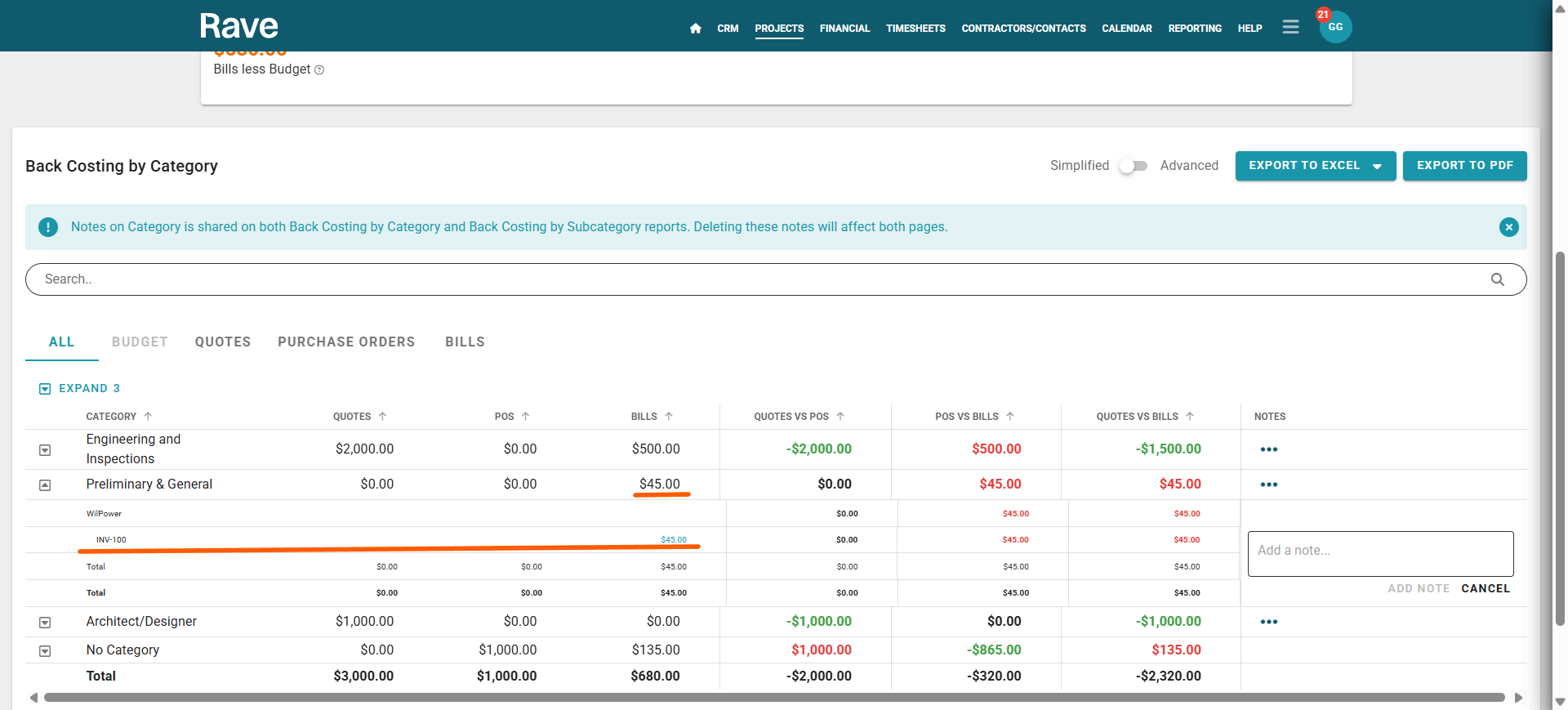Dismiss the notes info banner
Image resolution: width=1568 pixels, height=710 pixels.
1508,227
